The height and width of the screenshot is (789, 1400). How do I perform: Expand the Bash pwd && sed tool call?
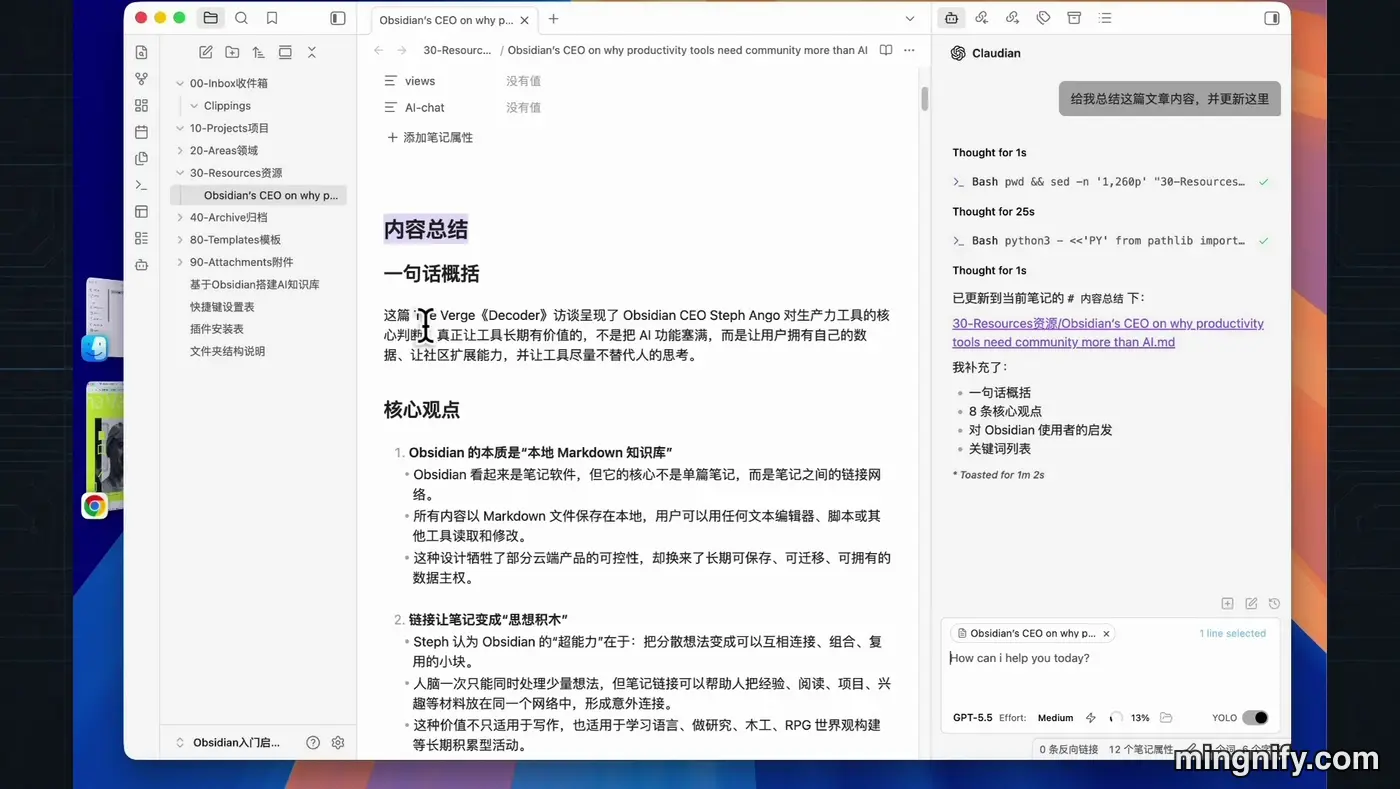coord(1111,182)
